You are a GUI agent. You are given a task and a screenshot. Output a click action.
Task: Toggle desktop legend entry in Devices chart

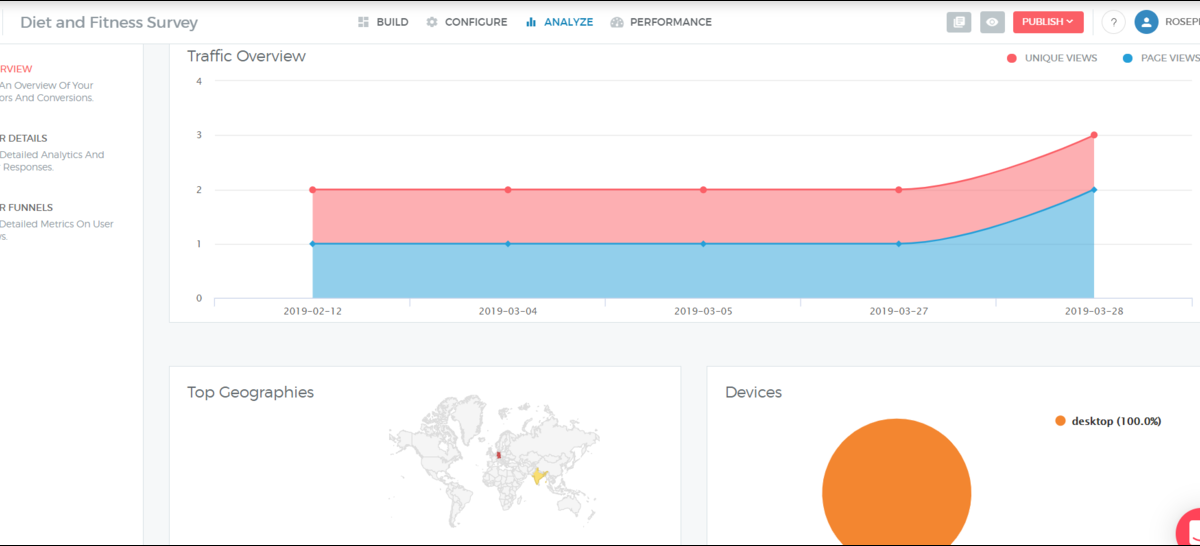point(1108,421)
